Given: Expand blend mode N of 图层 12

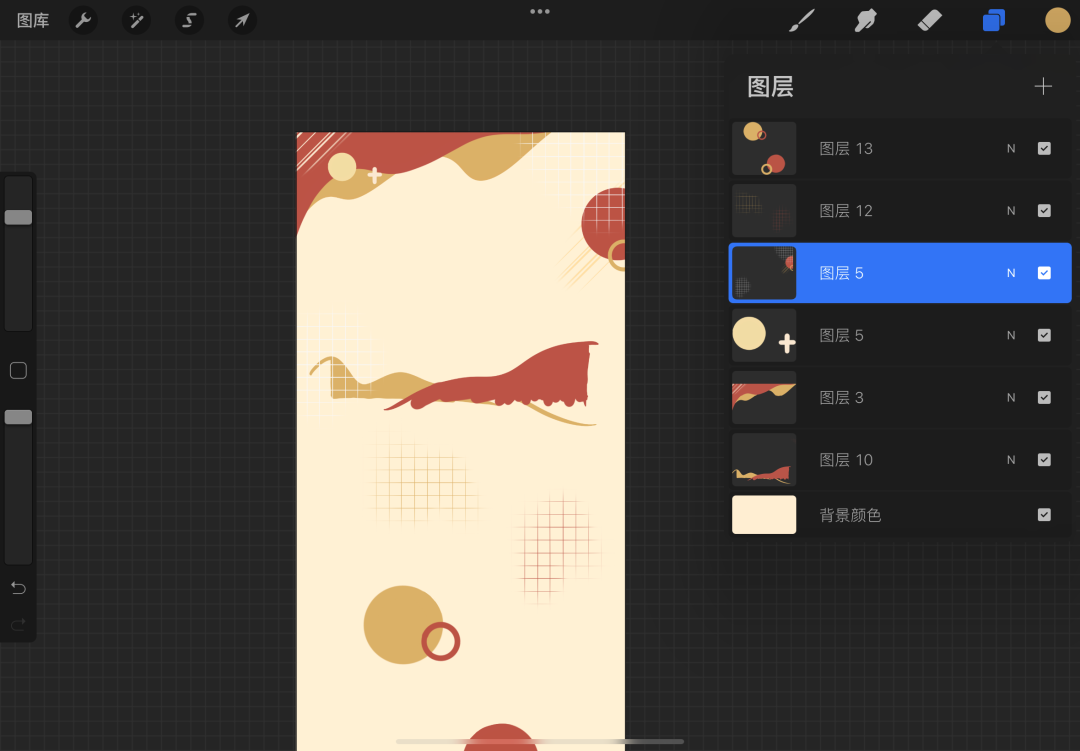Looking at the screenshot, I should (x=1011, y=211).
